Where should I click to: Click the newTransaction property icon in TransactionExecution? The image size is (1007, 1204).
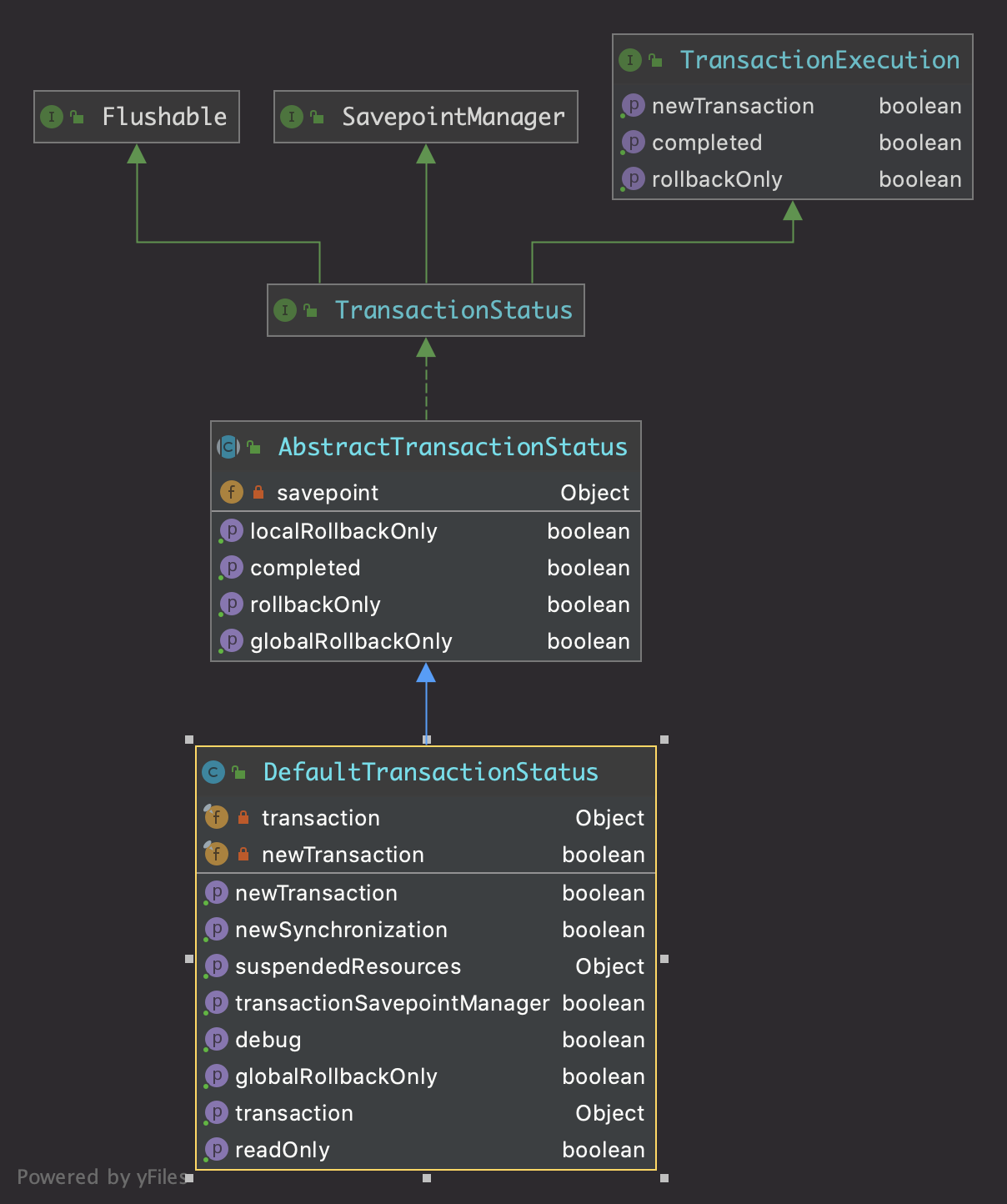(x=633, y=106)
